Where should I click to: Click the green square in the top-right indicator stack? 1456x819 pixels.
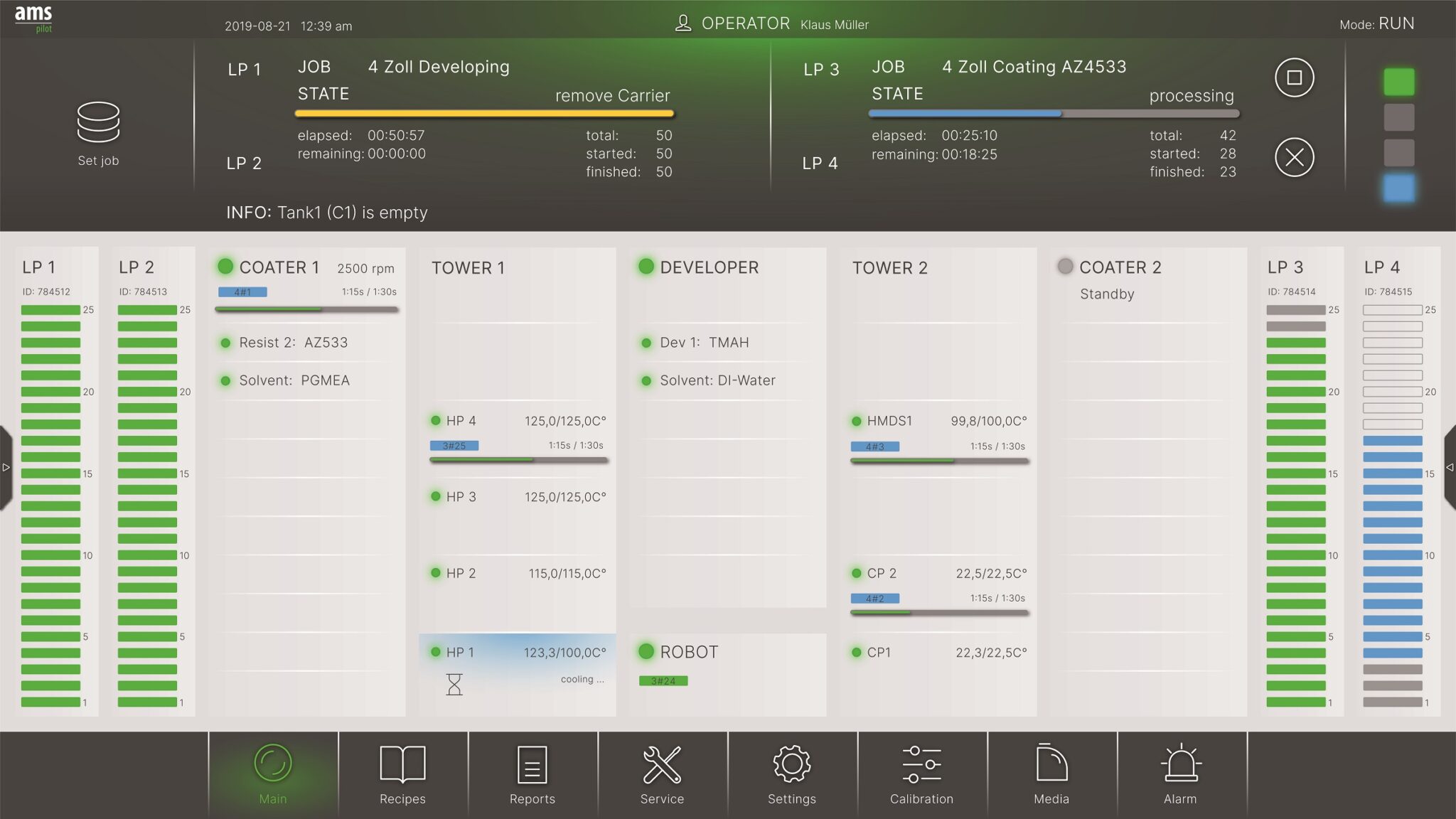pyautogui.click(x=1398, y=80)
